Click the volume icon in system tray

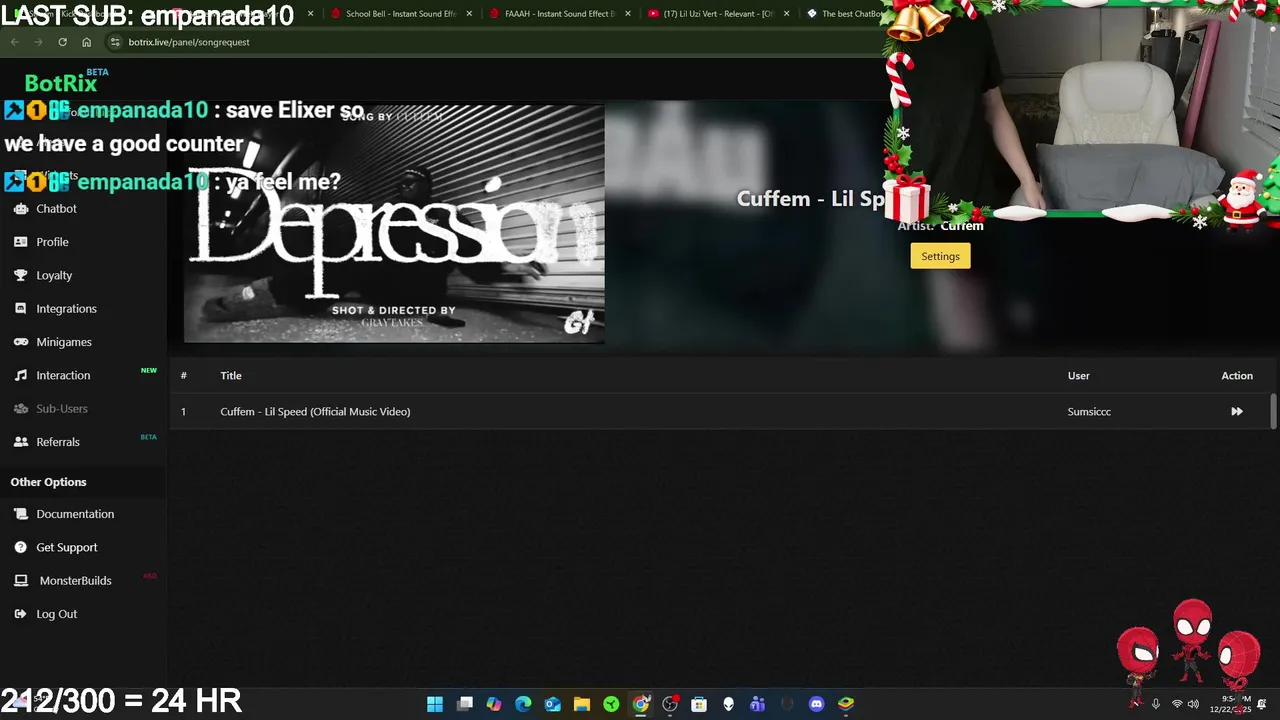[1193, 704]
